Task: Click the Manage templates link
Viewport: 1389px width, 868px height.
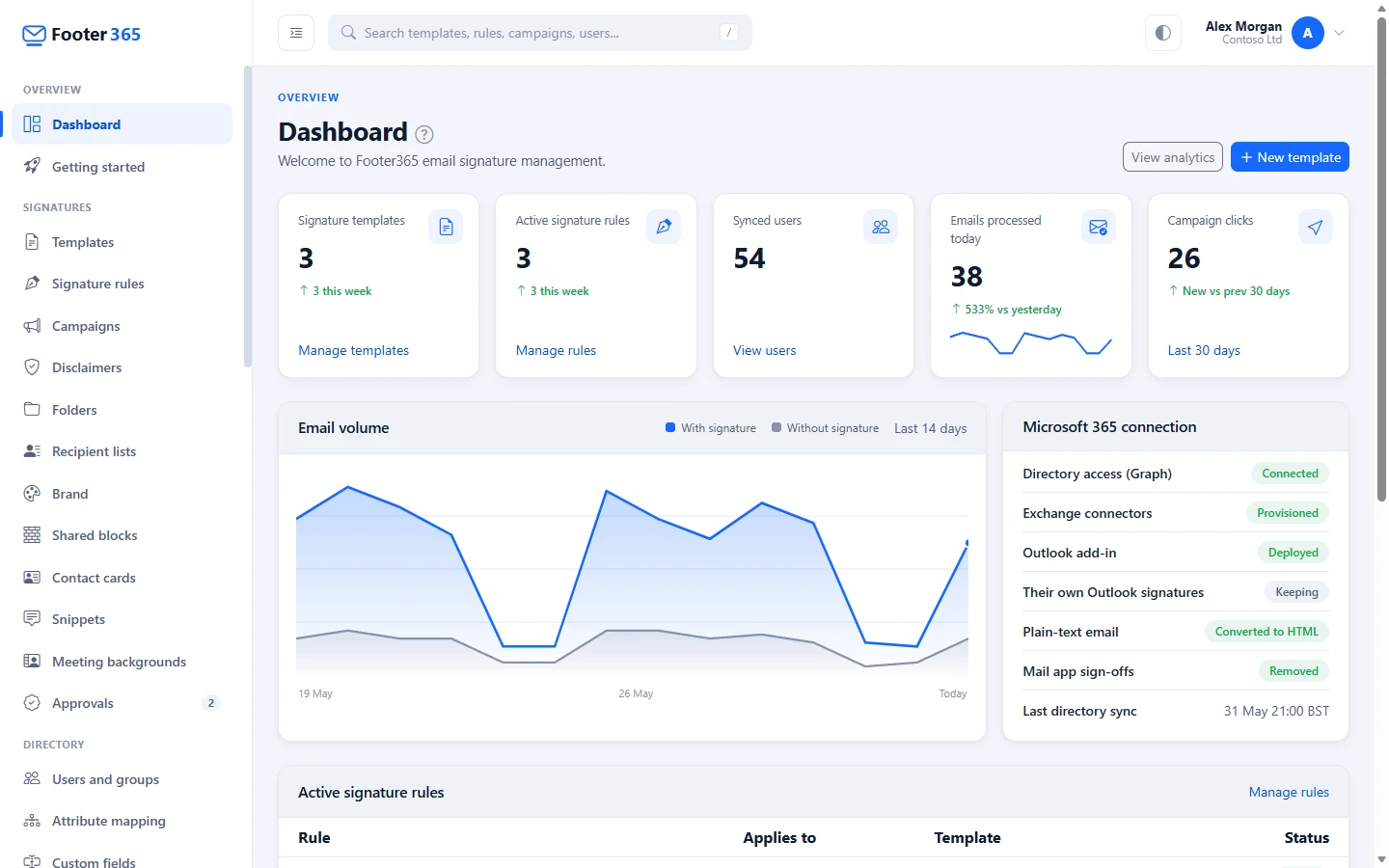Action: 354,350
